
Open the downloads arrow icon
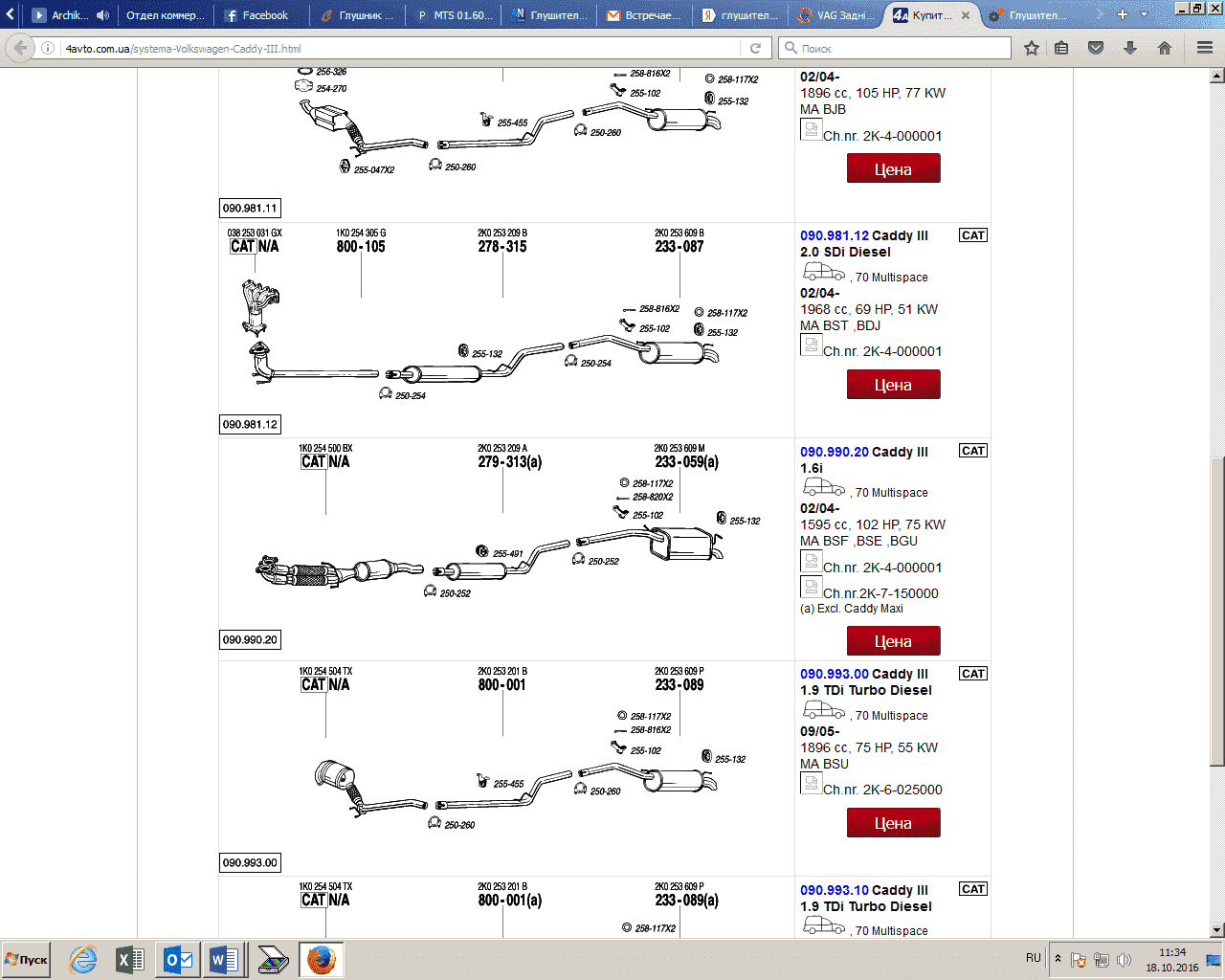[x=1130, y=48]
